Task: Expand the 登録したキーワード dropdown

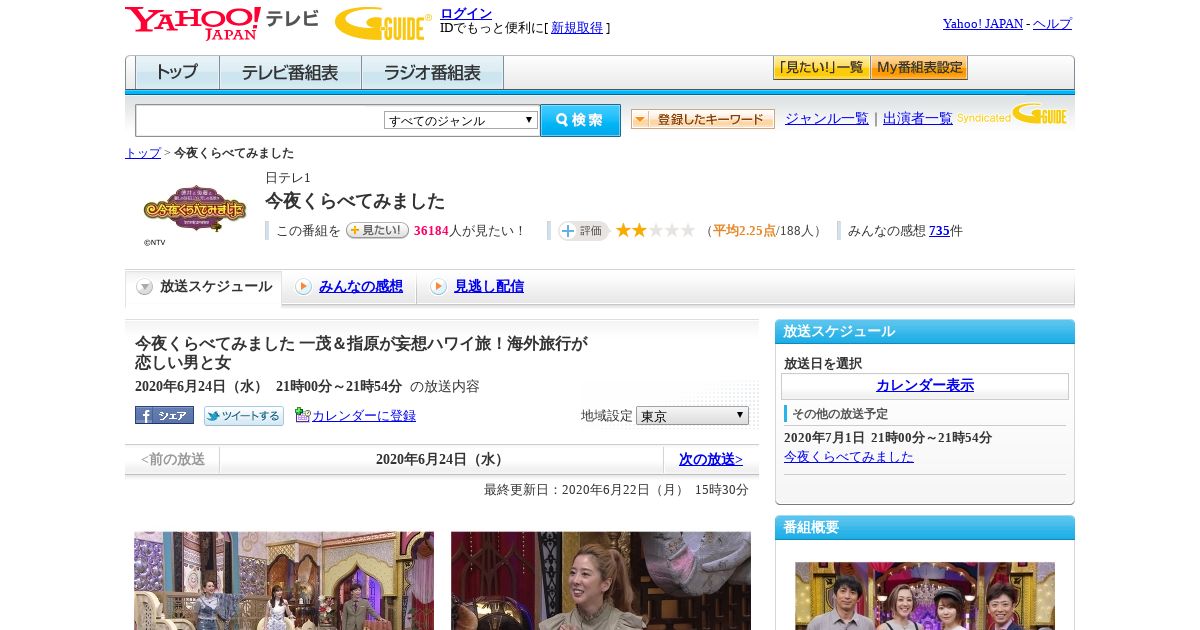Action: (x=702, y=119)
